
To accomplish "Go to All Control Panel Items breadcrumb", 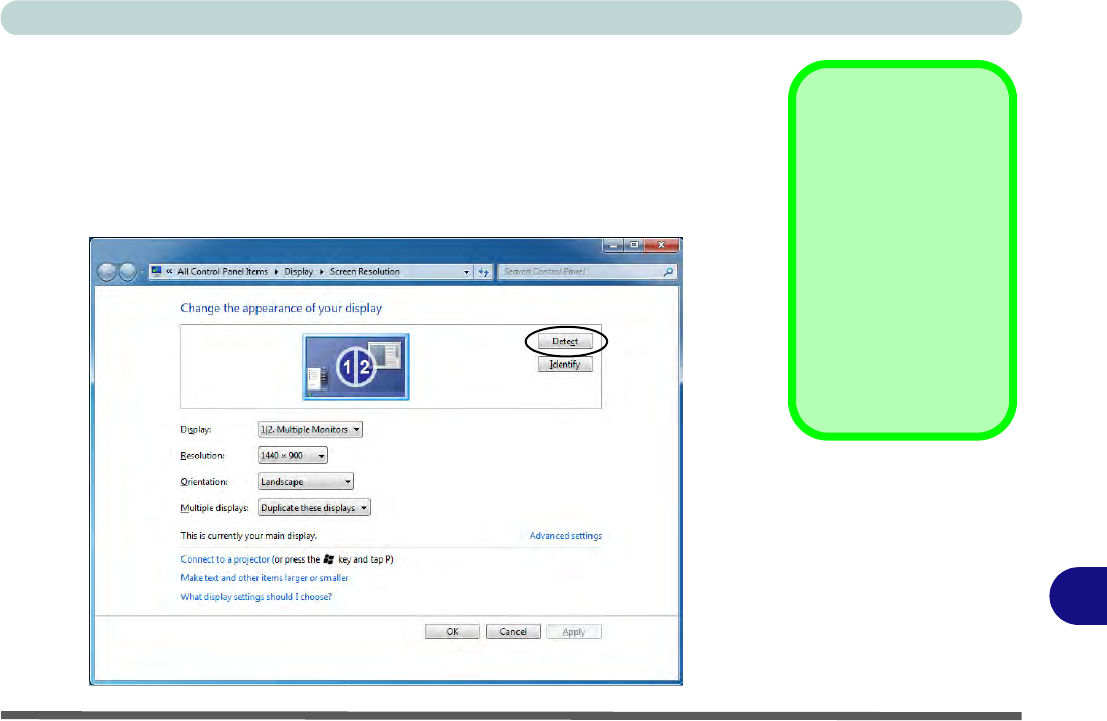I will pos(222,272).
